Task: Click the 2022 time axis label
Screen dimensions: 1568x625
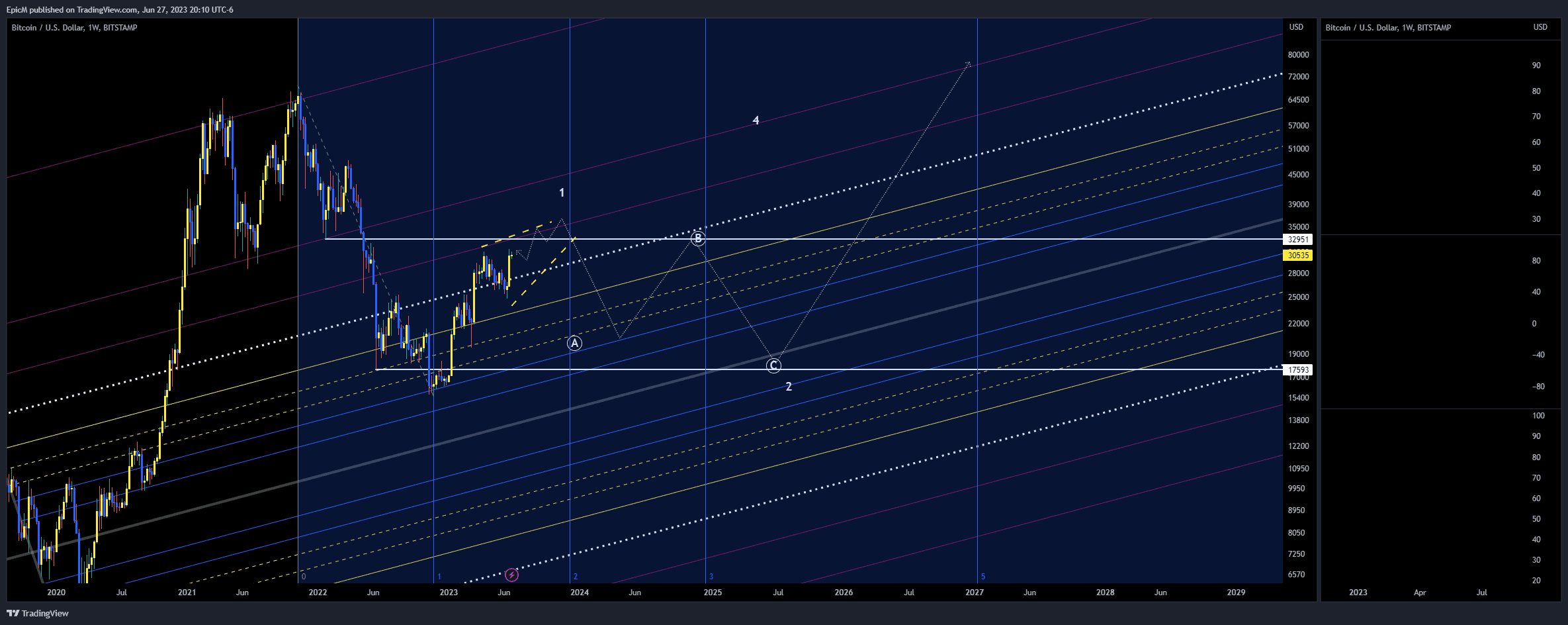Action: point(318,593)
